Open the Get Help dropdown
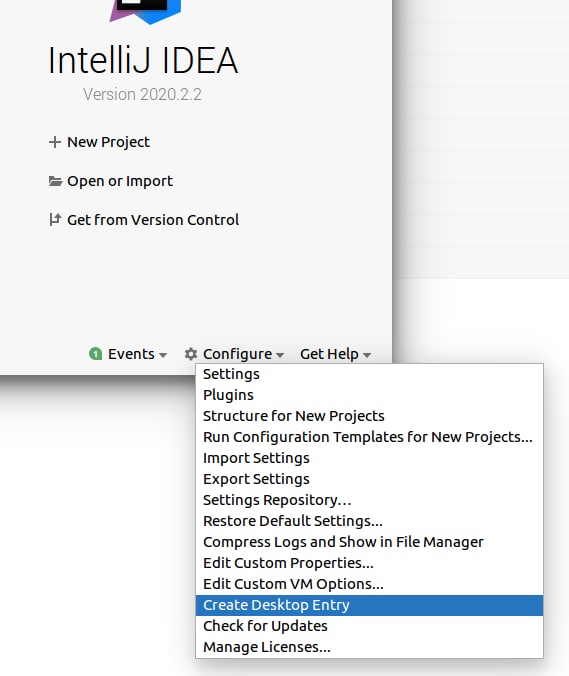Screen dimensions: 569x676 [335, 354]
